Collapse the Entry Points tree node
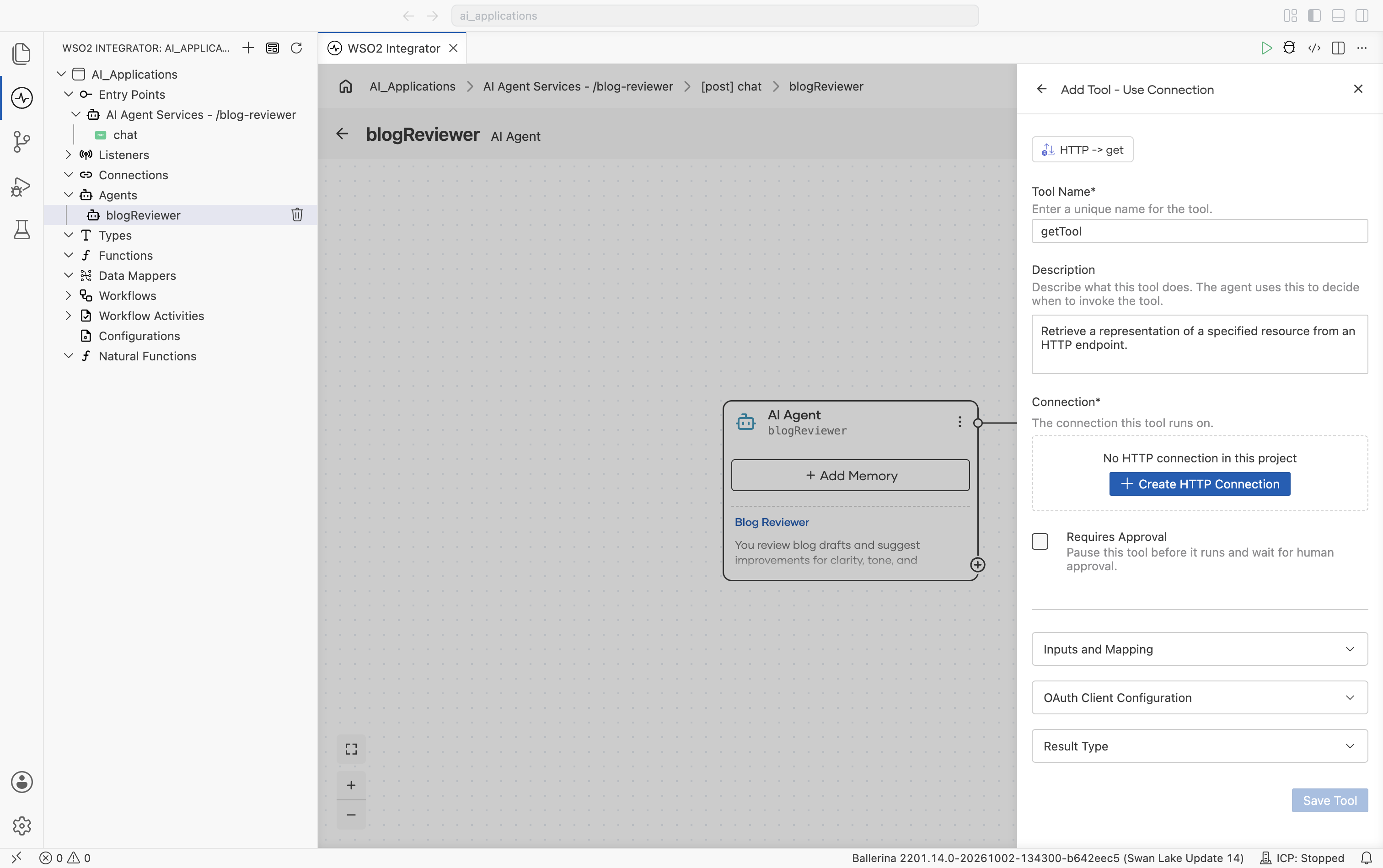1383x868 pixels. pyautogui.click(x=68, y=94)
